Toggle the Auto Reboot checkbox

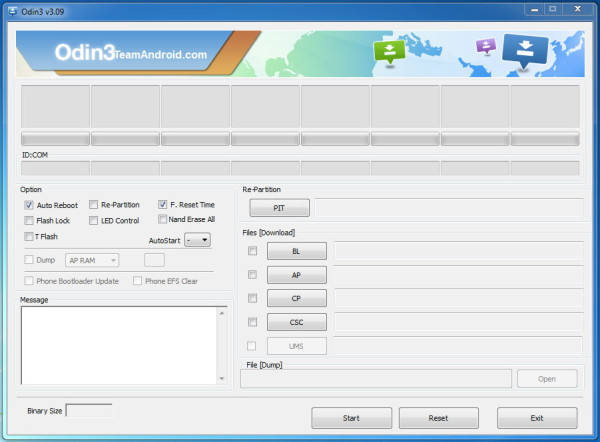click(x=29, y=205)
